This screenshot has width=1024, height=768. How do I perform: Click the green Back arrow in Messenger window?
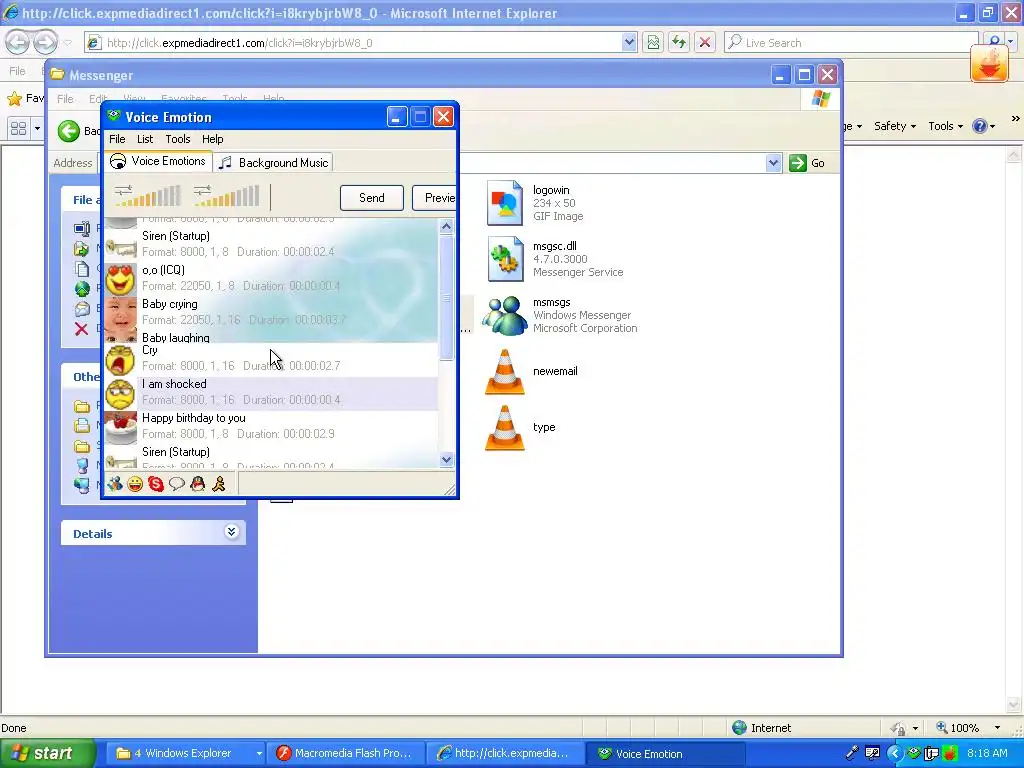pos(68,131)
